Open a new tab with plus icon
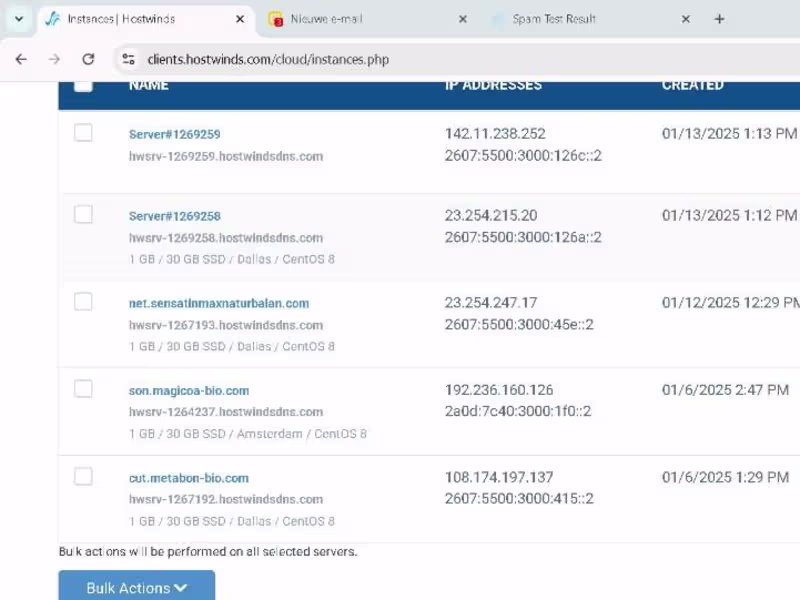 [x=719, y=19]
